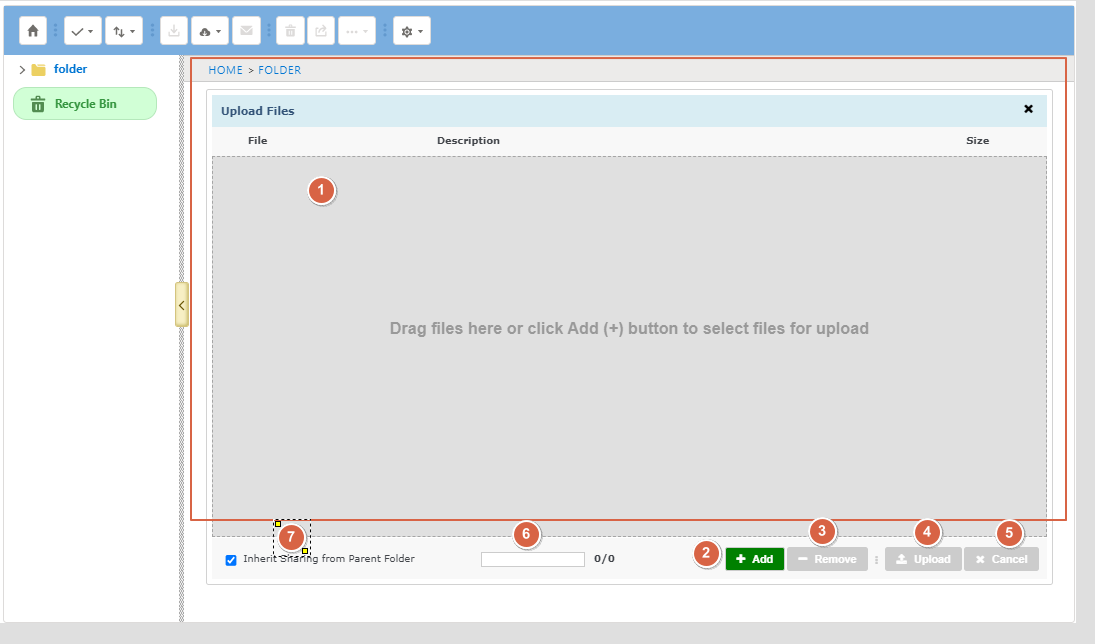
Task: Collapse the left sidebar panel handle
Action: [x=181, y=304]
